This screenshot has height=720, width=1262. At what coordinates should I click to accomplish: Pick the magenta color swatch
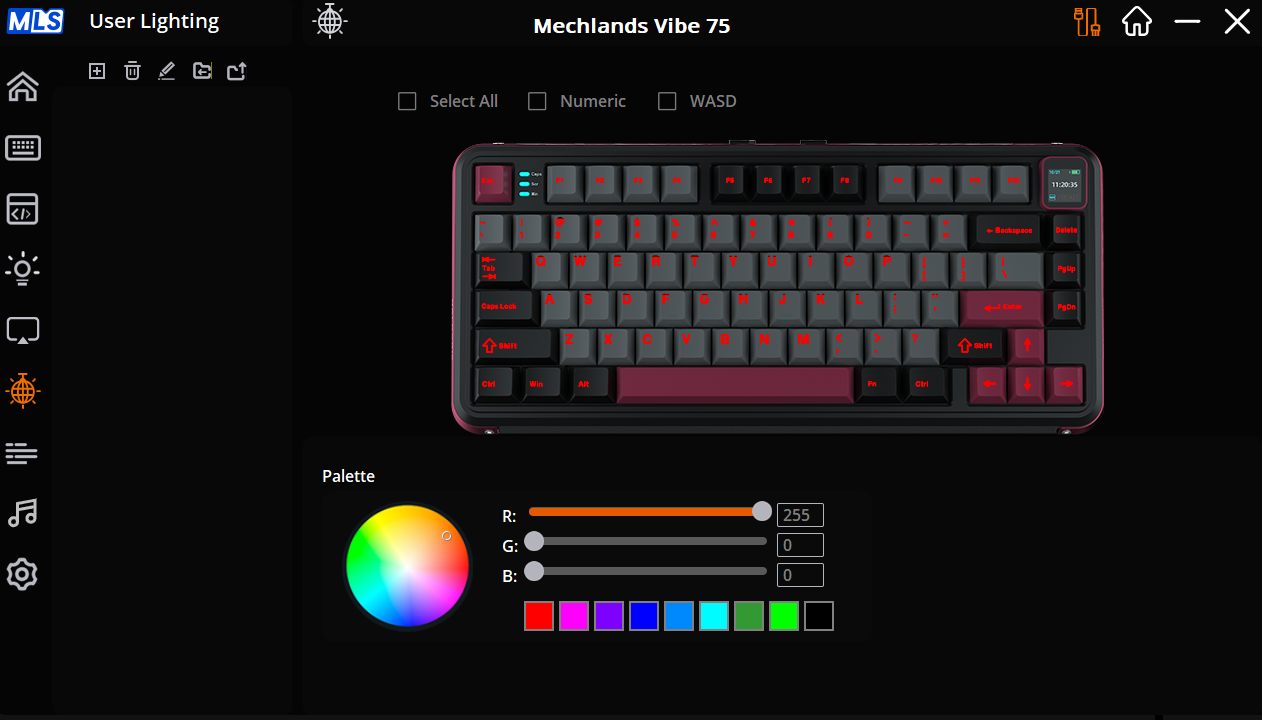574,616
